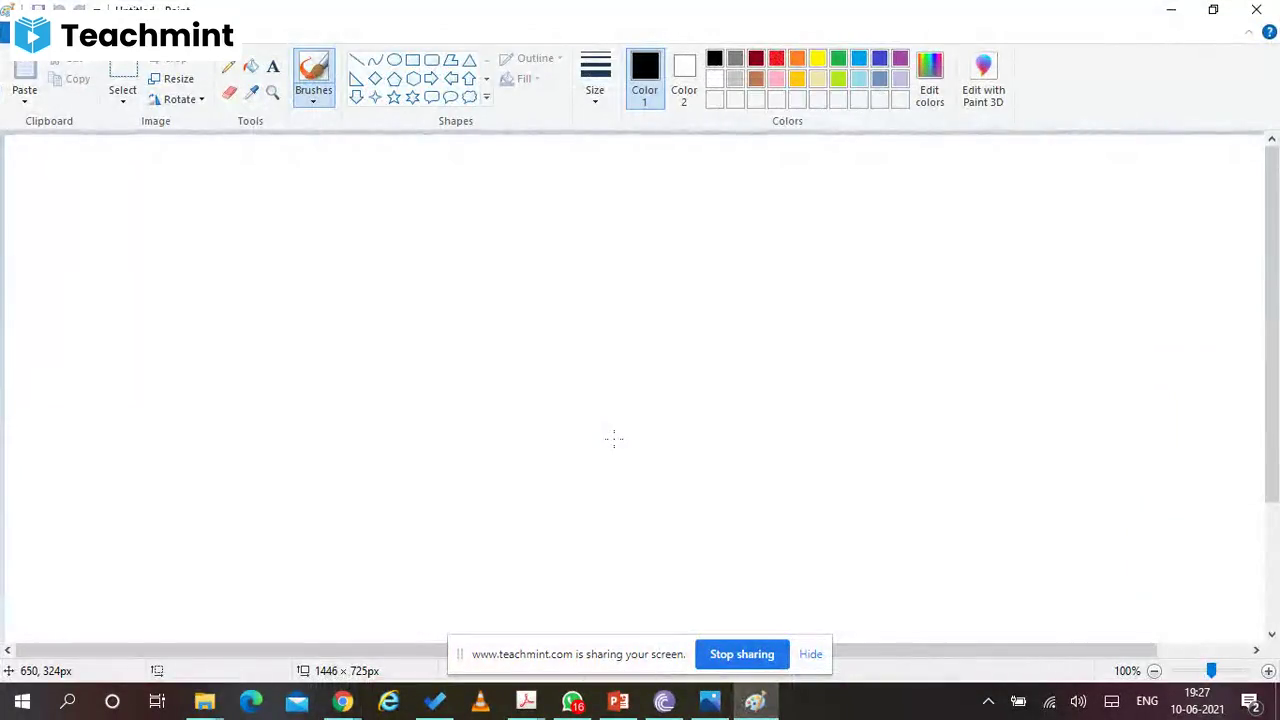Expand the Select dropdown arrow
Screen dimensions: 1280x720
point(123,101)
